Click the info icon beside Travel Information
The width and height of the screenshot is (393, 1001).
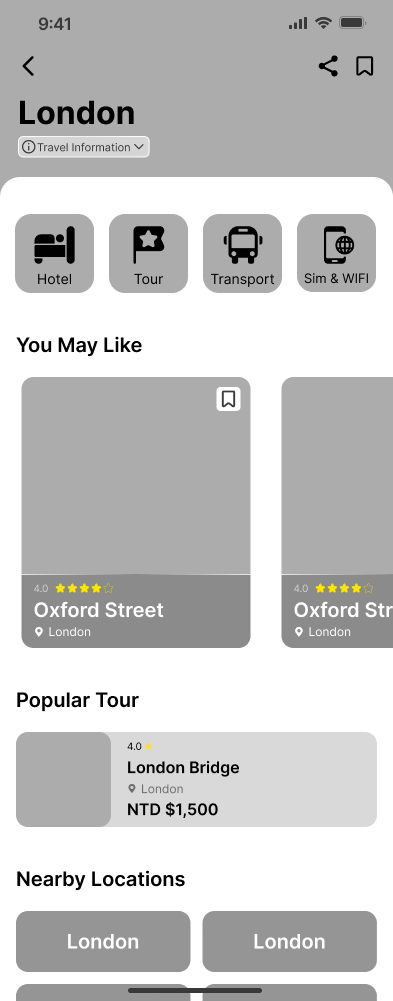[29, 147]
